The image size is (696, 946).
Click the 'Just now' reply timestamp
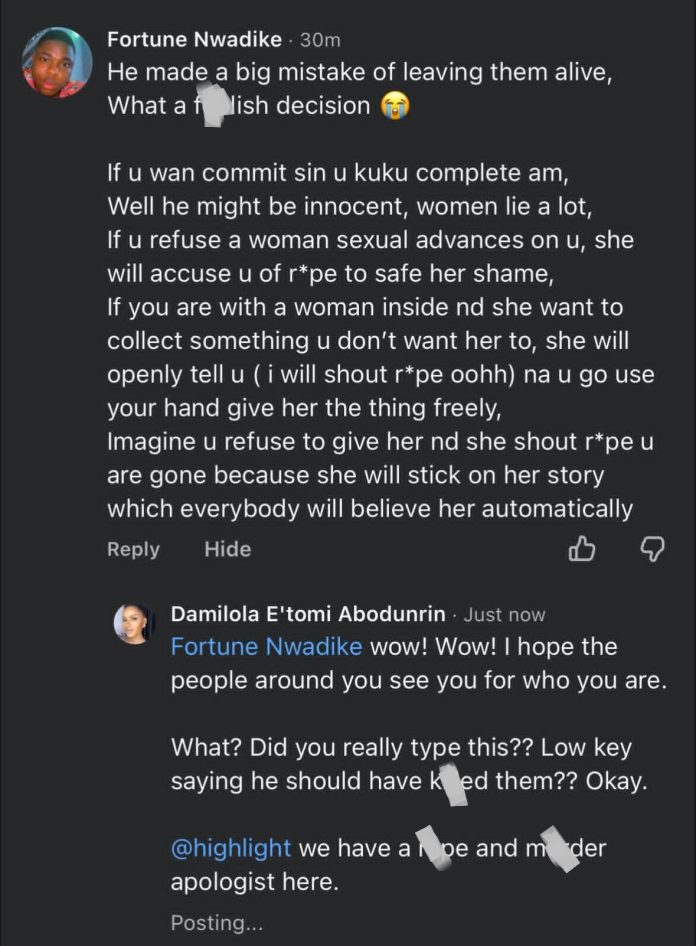click(504, 615)
